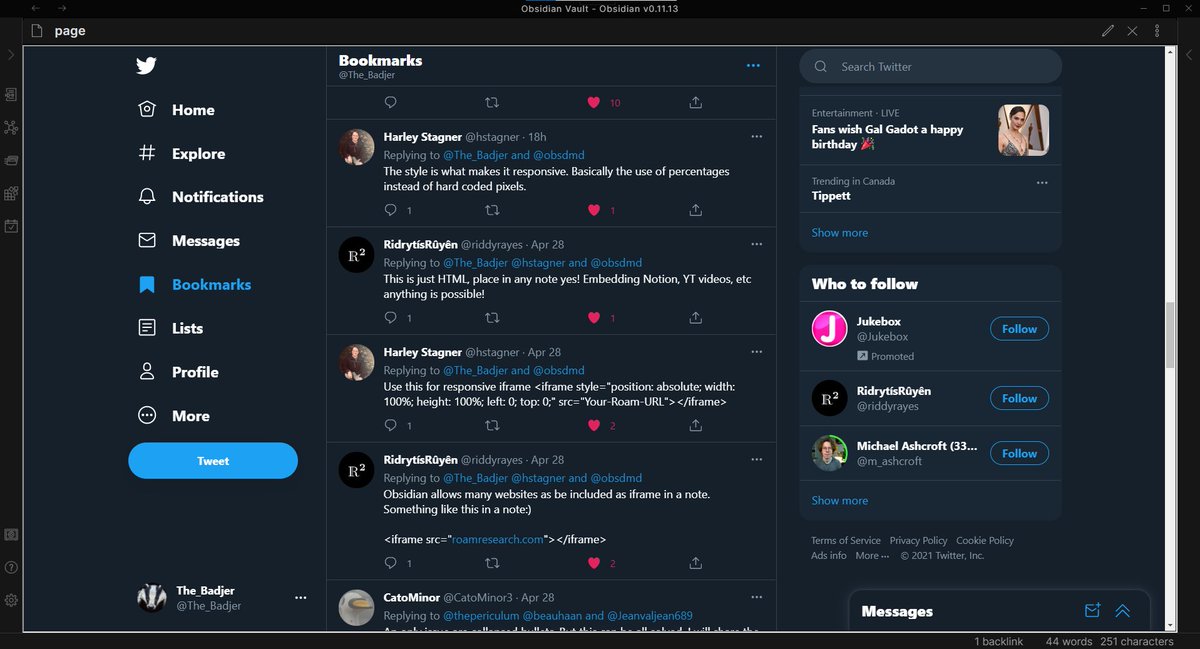Expand the Messages drawer
Viewport: 1200px width, 649px height.
[x=1123, y=611]
